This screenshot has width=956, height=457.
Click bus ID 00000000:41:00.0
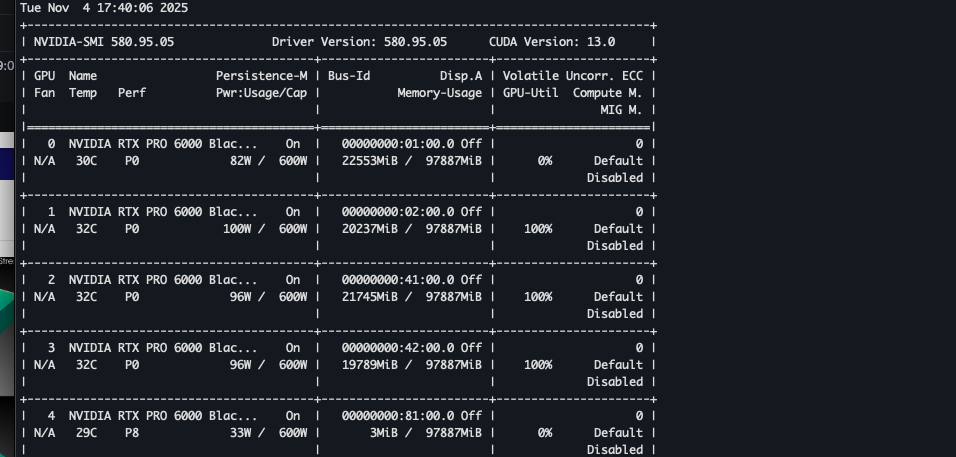pos(398,280)
